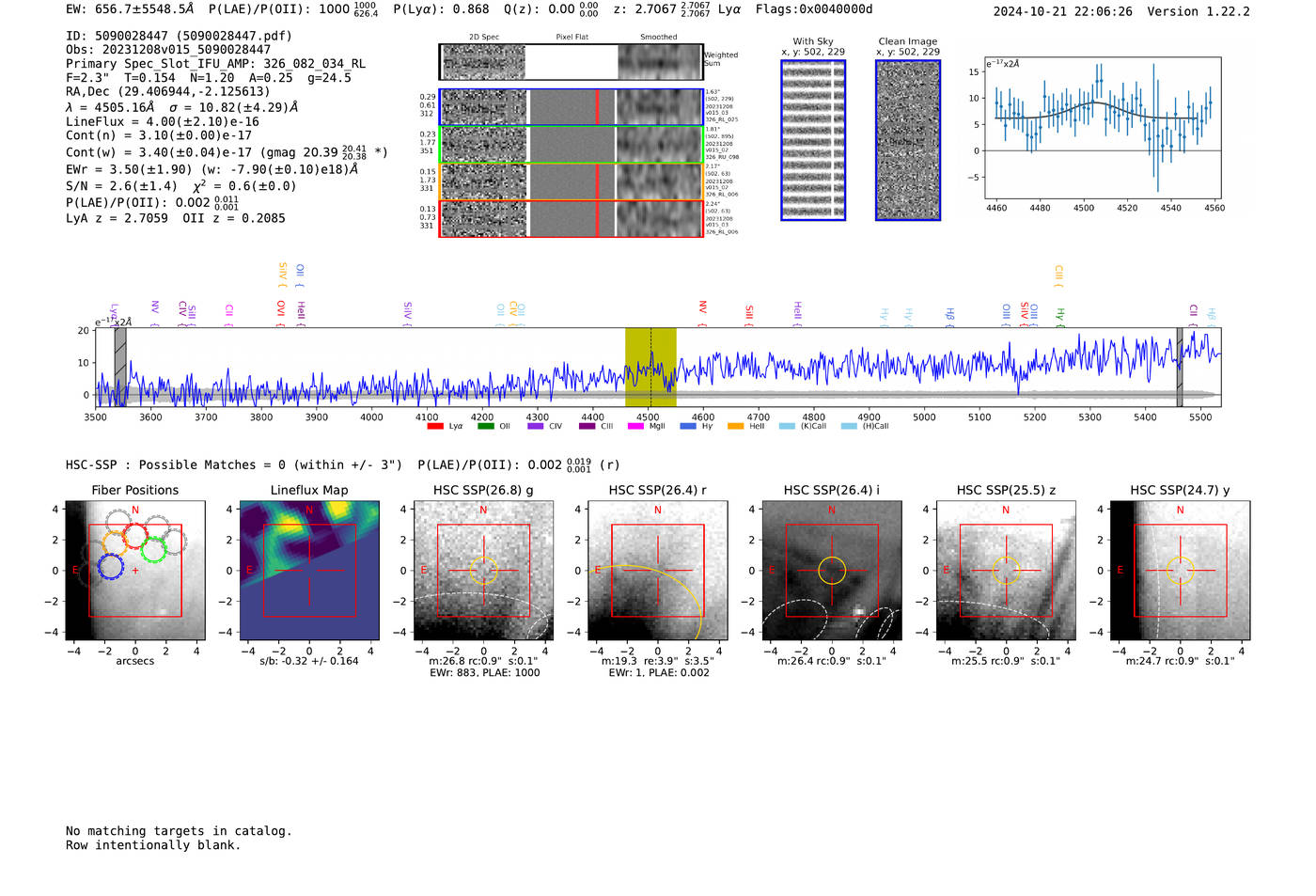Click the blue fiber circle in Fiber Positions
1316x896 pixels.
pyautogui.click(x=110, y=566)
